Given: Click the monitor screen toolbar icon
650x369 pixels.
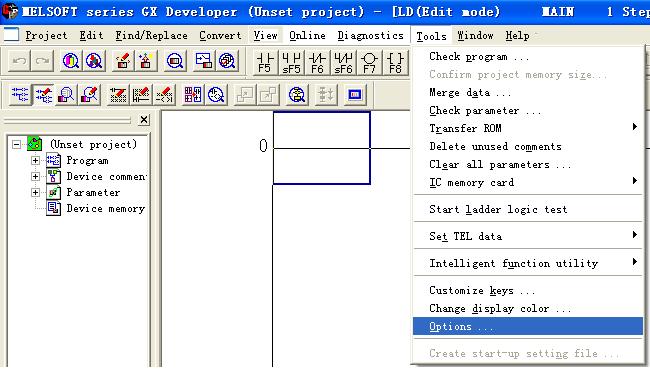Looking at the screenshot, I should pyautogui.click(x=355, y=95).
